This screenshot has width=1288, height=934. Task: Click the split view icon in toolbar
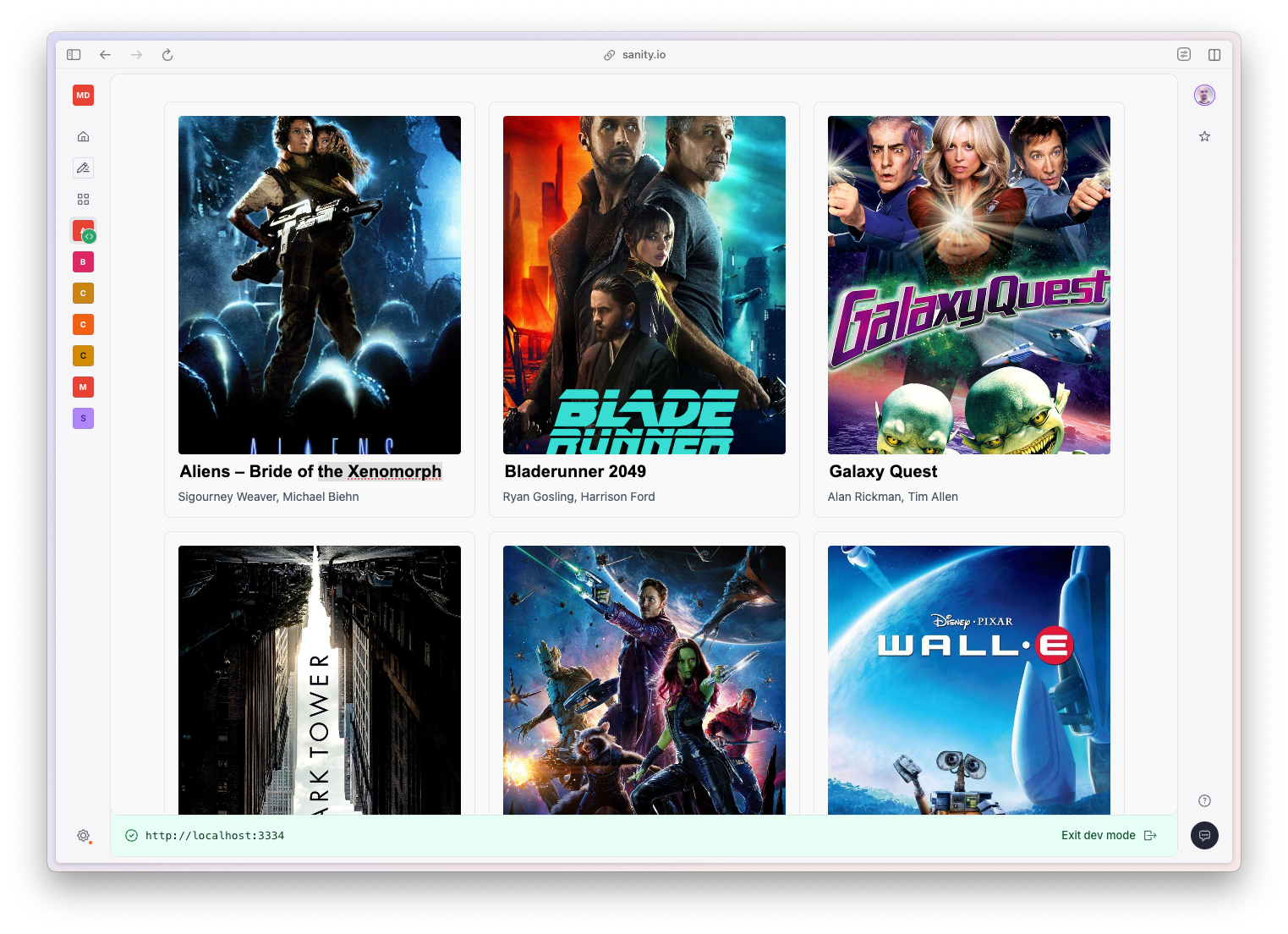pos(1214,55)
